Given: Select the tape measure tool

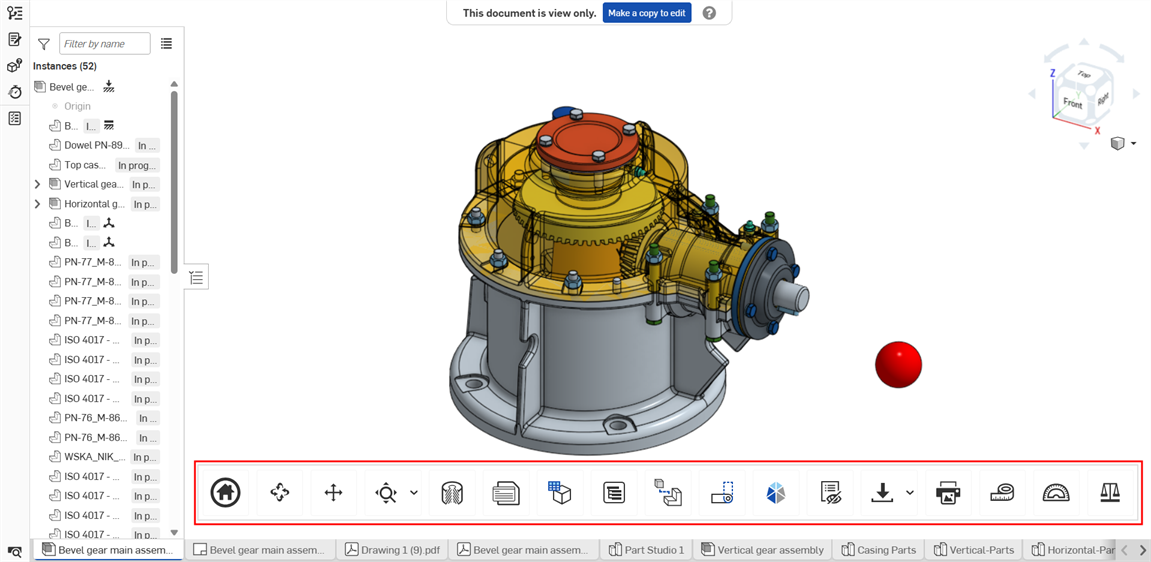Looking at the screenshot, I should coord(1001,492).
